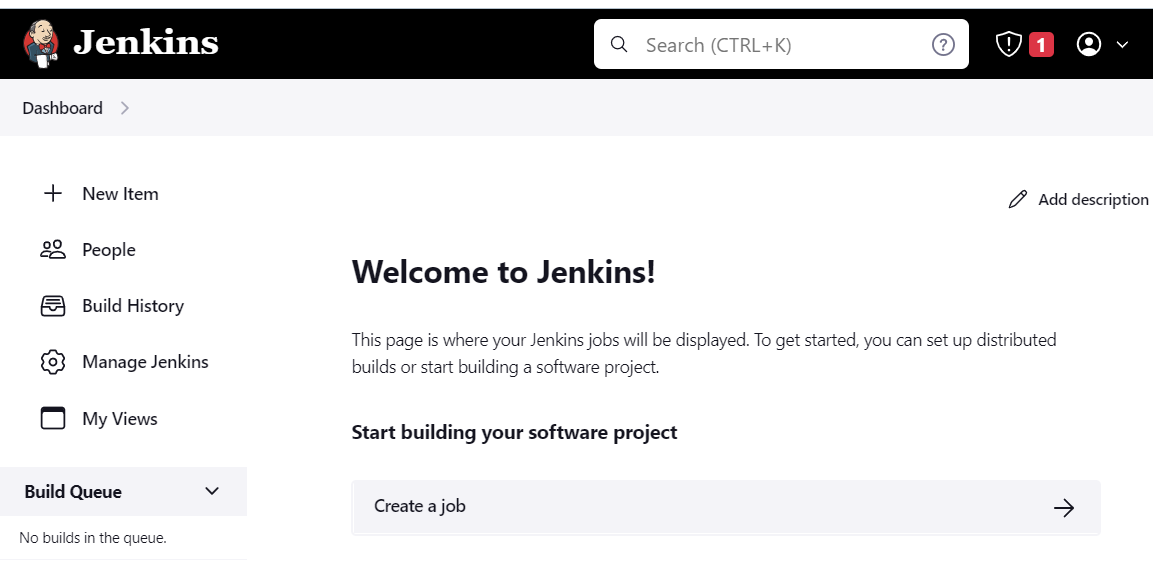The height and width of the screenshot is (575, 1153).
Task: Open the People page in sidebar
Action: tap(109, 250)
